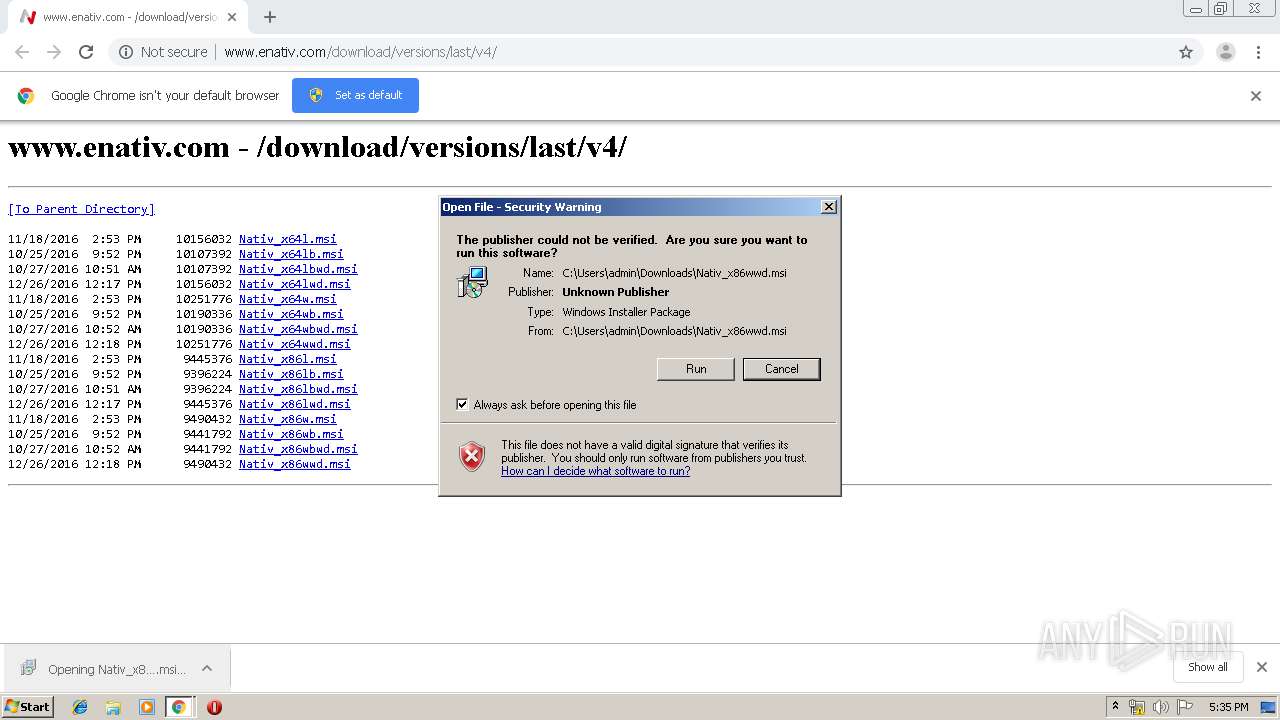Open the Chrome profile avatar
The height and width of the screenshot is (720, 1280).
point(1226,52)
